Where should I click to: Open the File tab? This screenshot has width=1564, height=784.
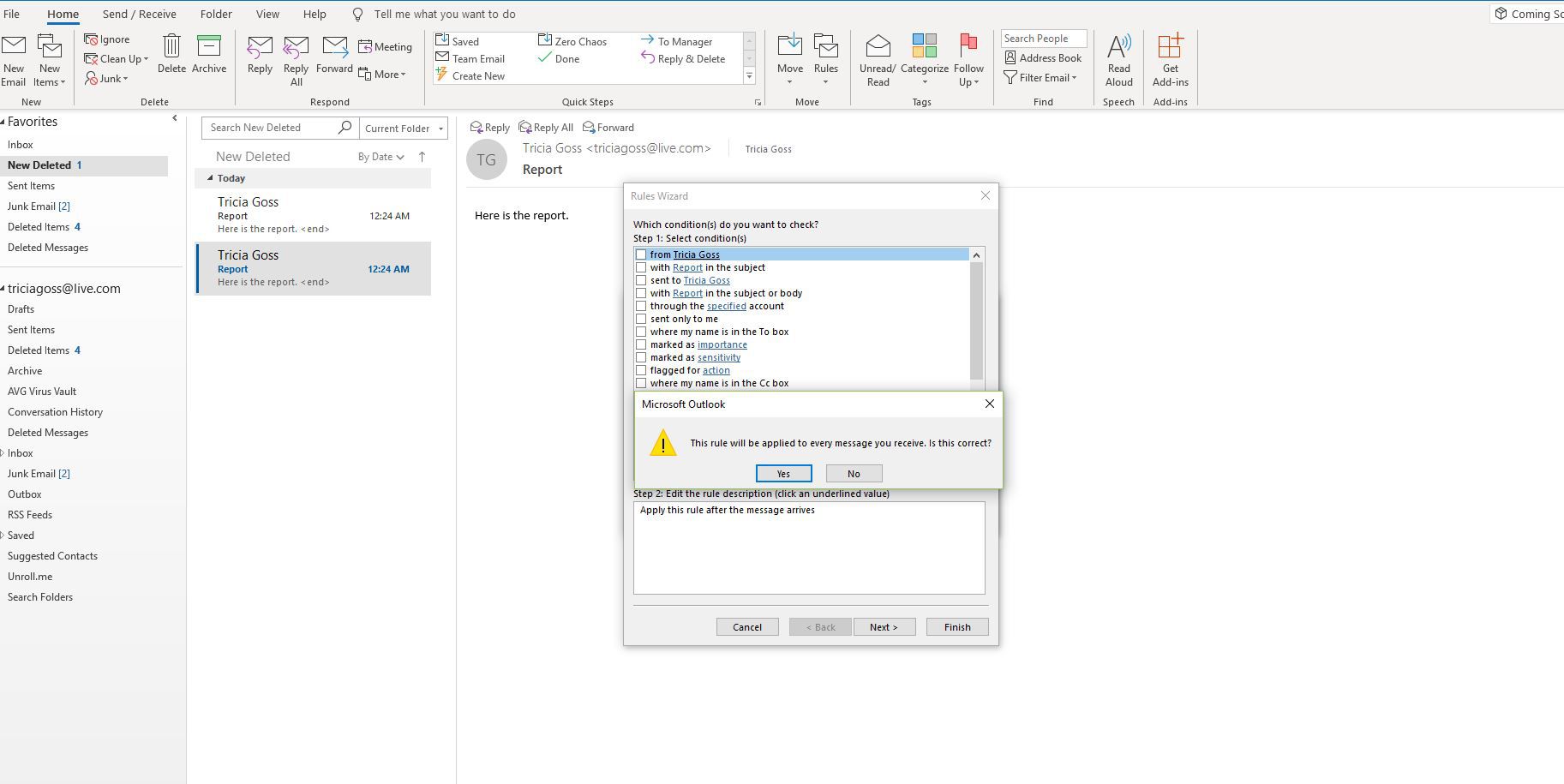point(11,14)
